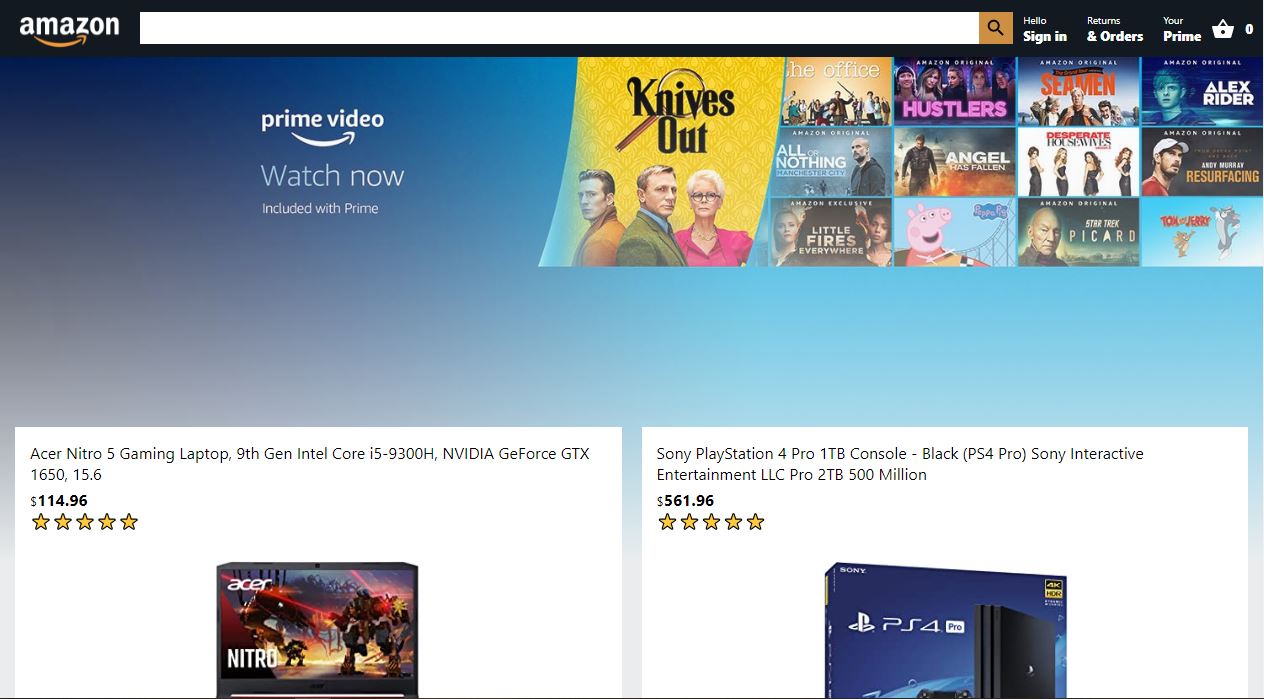Open the Andy Murray Resurfacing thumbnail

1202,162
